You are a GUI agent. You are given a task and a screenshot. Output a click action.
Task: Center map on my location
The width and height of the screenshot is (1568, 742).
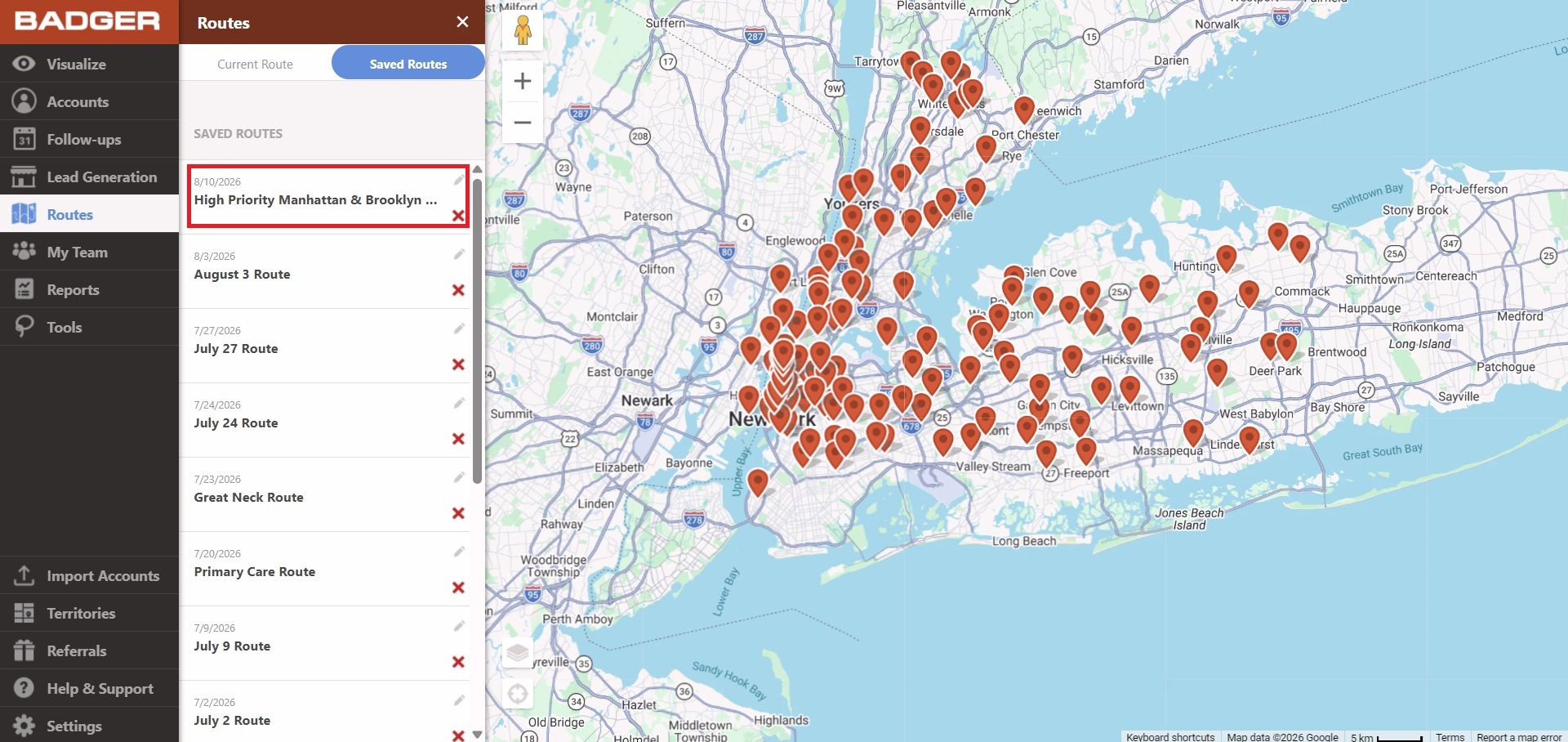click(518, 695)
